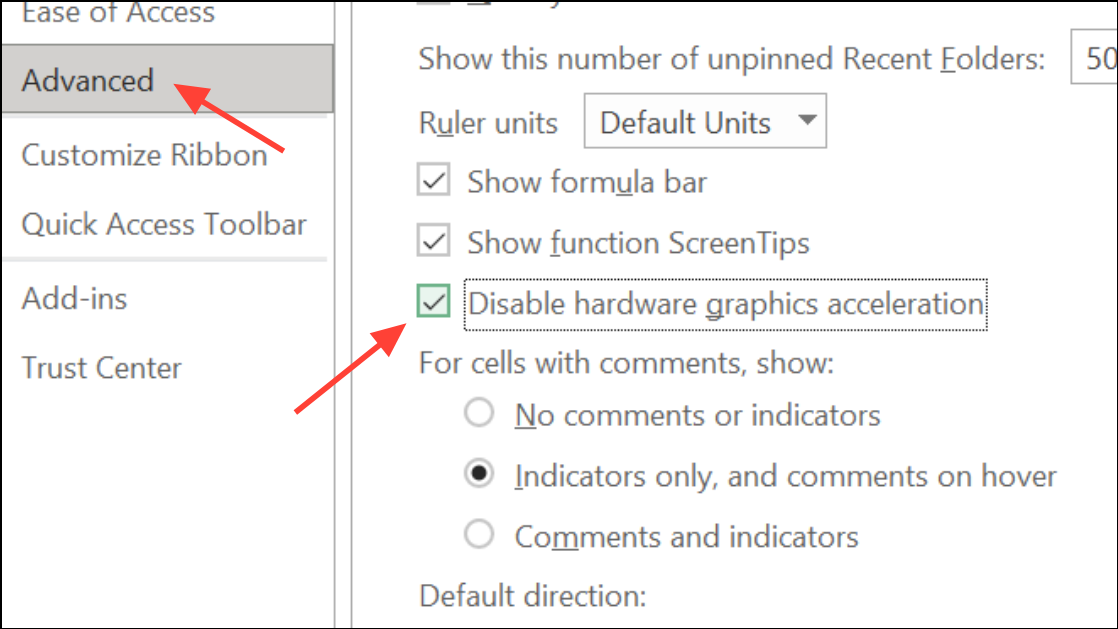Open the Trust Center section
Image resolution: width=1118 pixels, height=629 pixels.
[102, 367]
